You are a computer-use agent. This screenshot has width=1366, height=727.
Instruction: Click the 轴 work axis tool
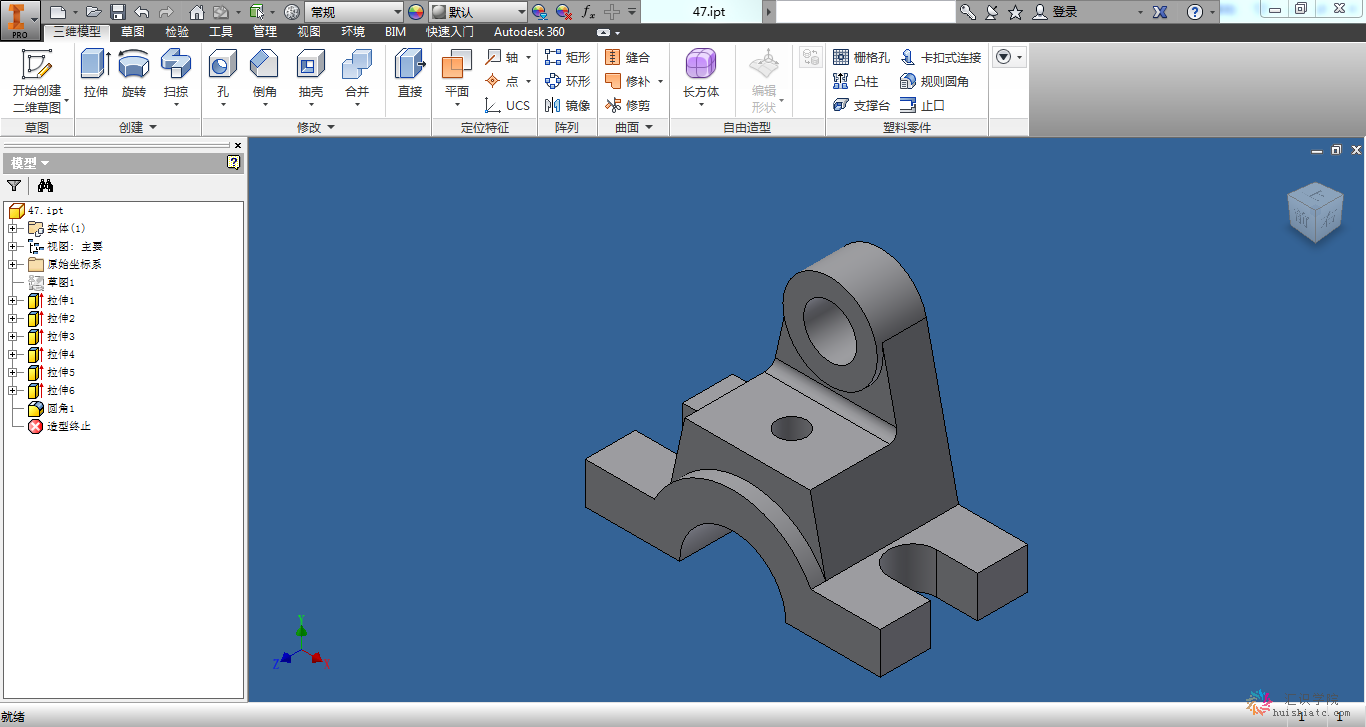pyautogui.click(x=507, y=57)
